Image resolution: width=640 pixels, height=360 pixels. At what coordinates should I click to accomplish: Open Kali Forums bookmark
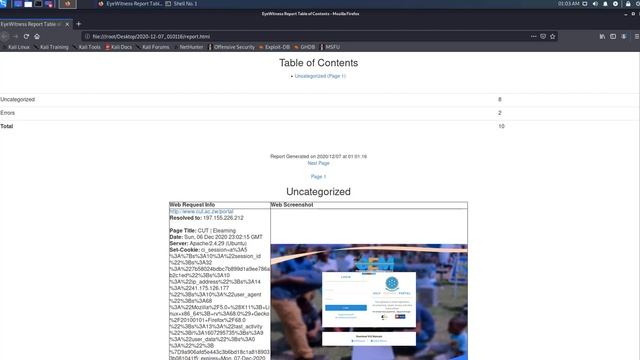(x=153, y=47)
